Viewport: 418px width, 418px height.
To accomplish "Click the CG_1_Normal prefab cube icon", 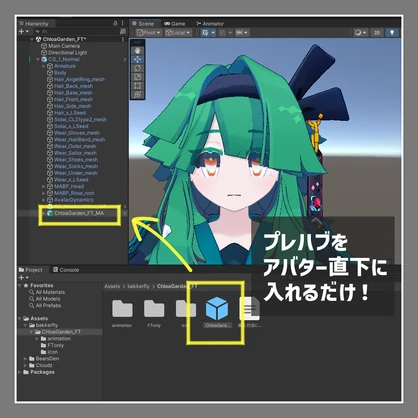I will [x=44, y=59].
